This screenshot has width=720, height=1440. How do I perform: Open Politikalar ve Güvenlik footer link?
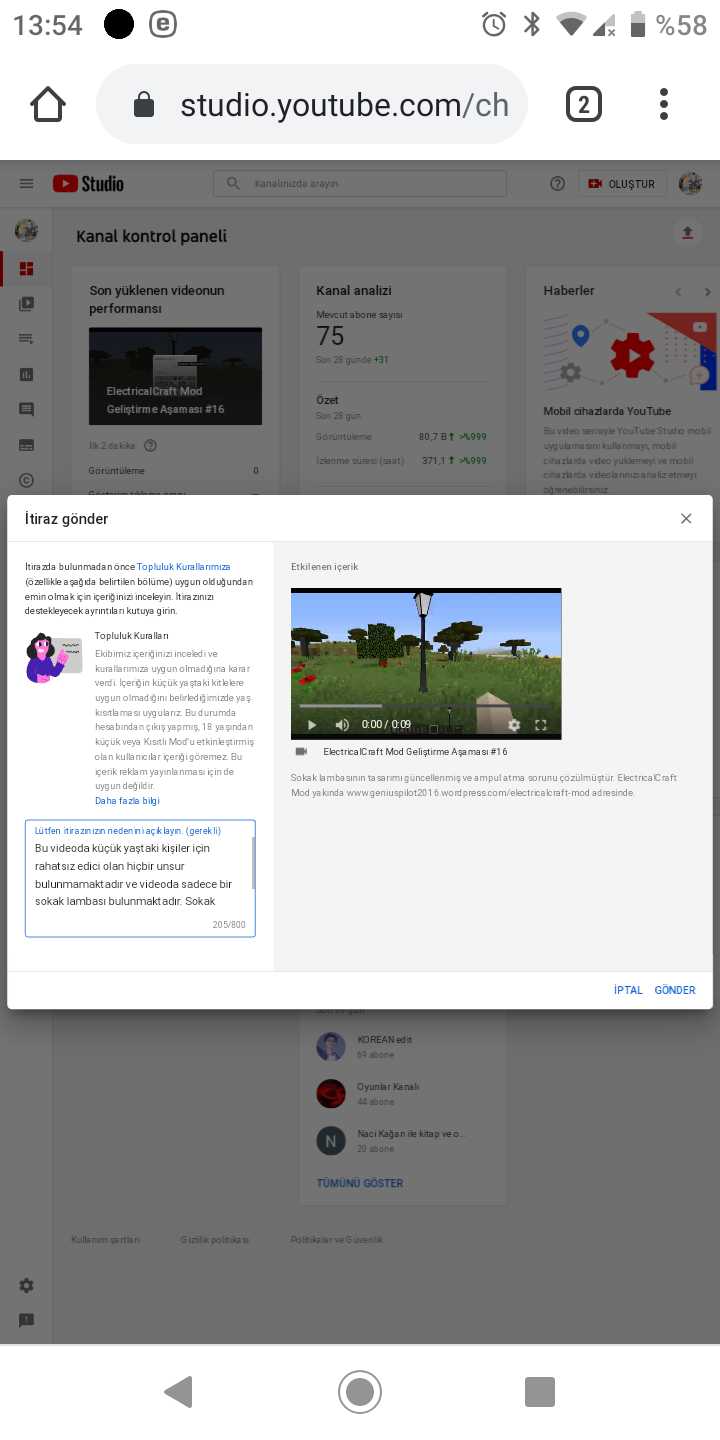point(337,1240)
